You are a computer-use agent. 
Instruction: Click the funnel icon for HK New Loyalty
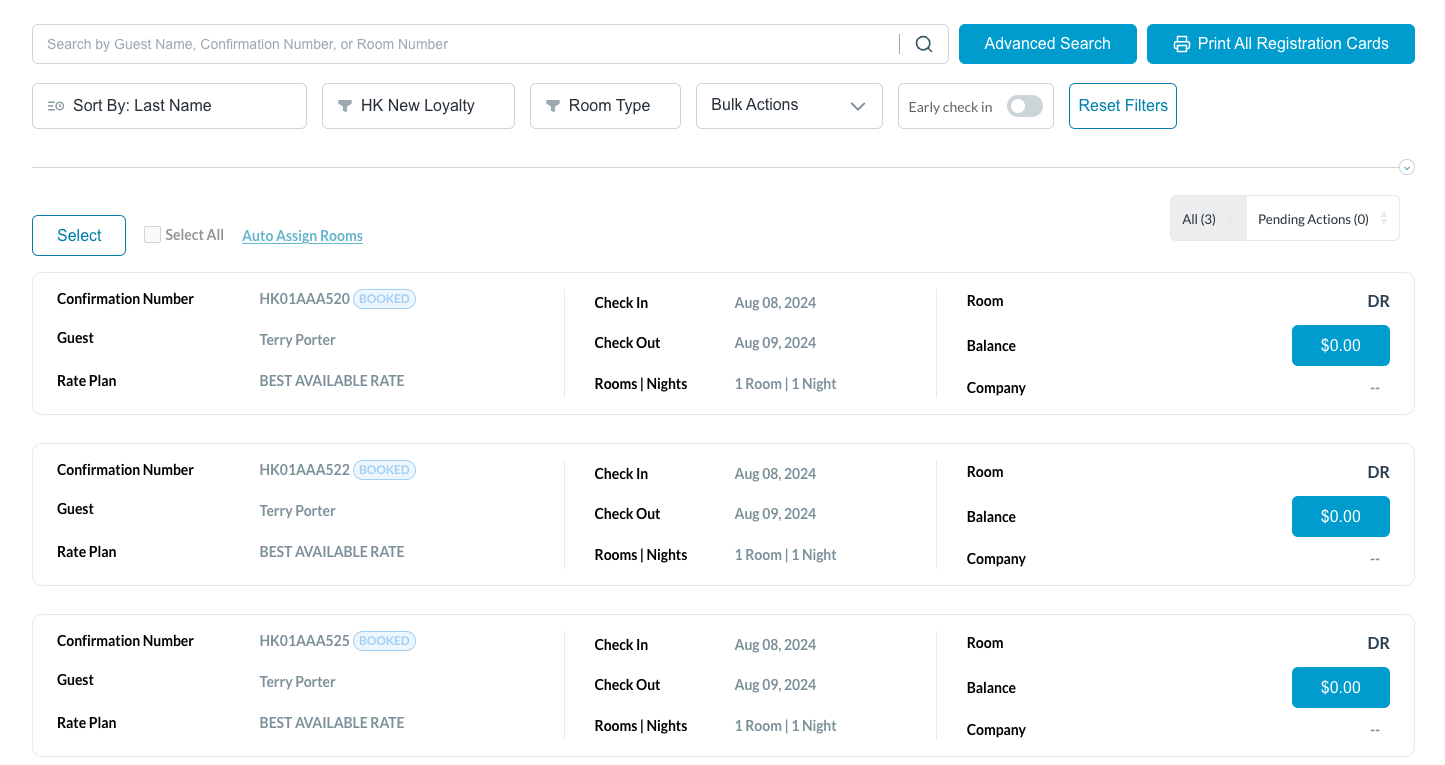click(x=345, y=106)
